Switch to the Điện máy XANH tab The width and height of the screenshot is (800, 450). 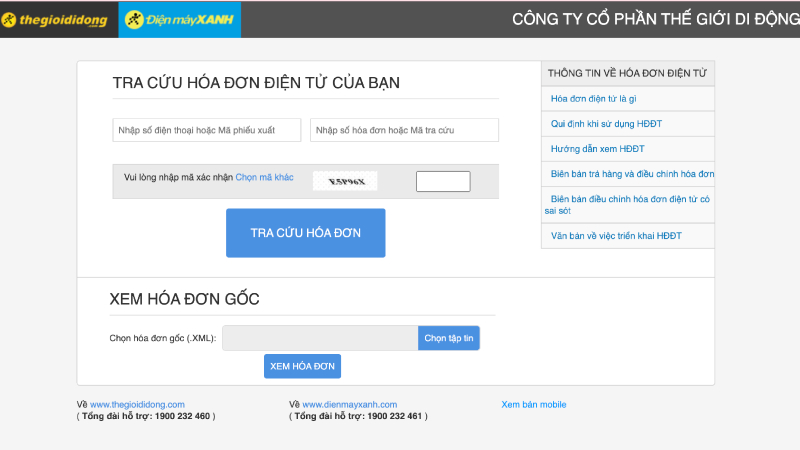(180, 20)
